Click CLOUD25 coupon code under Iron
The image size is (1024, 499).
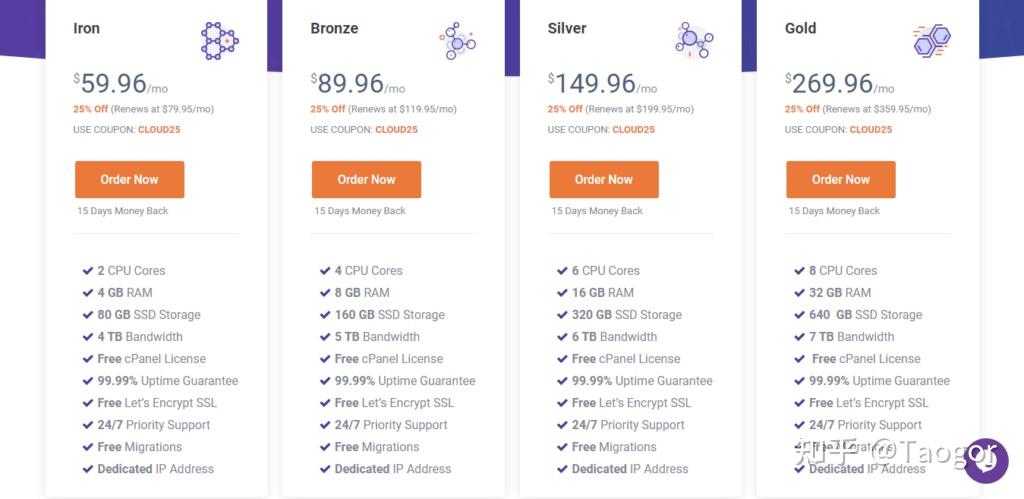pyautogui.click(x=159, y=129)
